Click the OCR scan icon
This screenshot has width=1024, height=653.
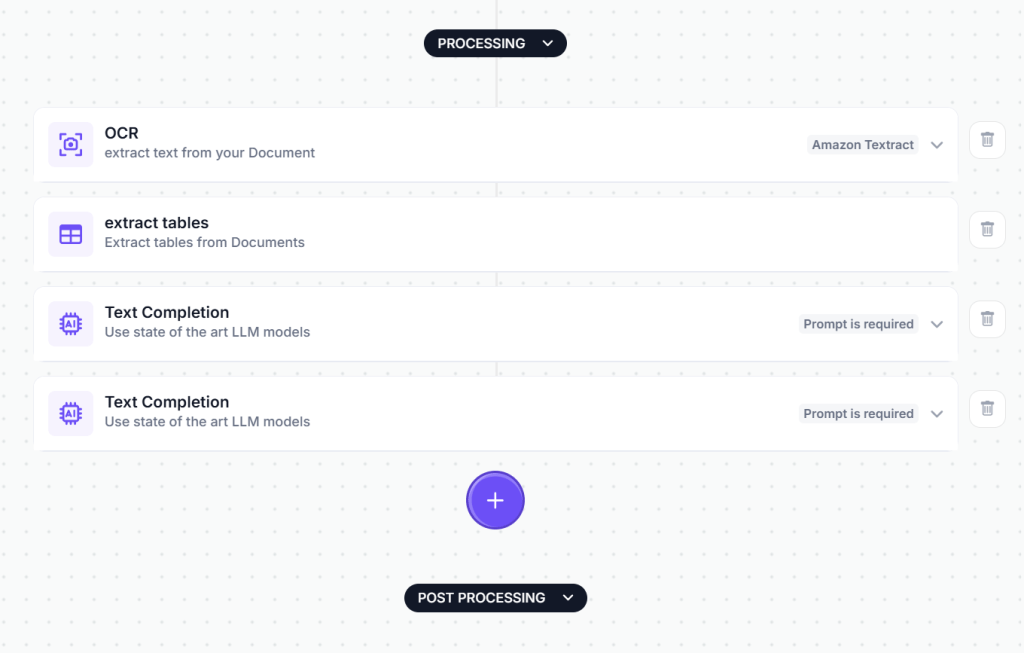click(70, 144)
